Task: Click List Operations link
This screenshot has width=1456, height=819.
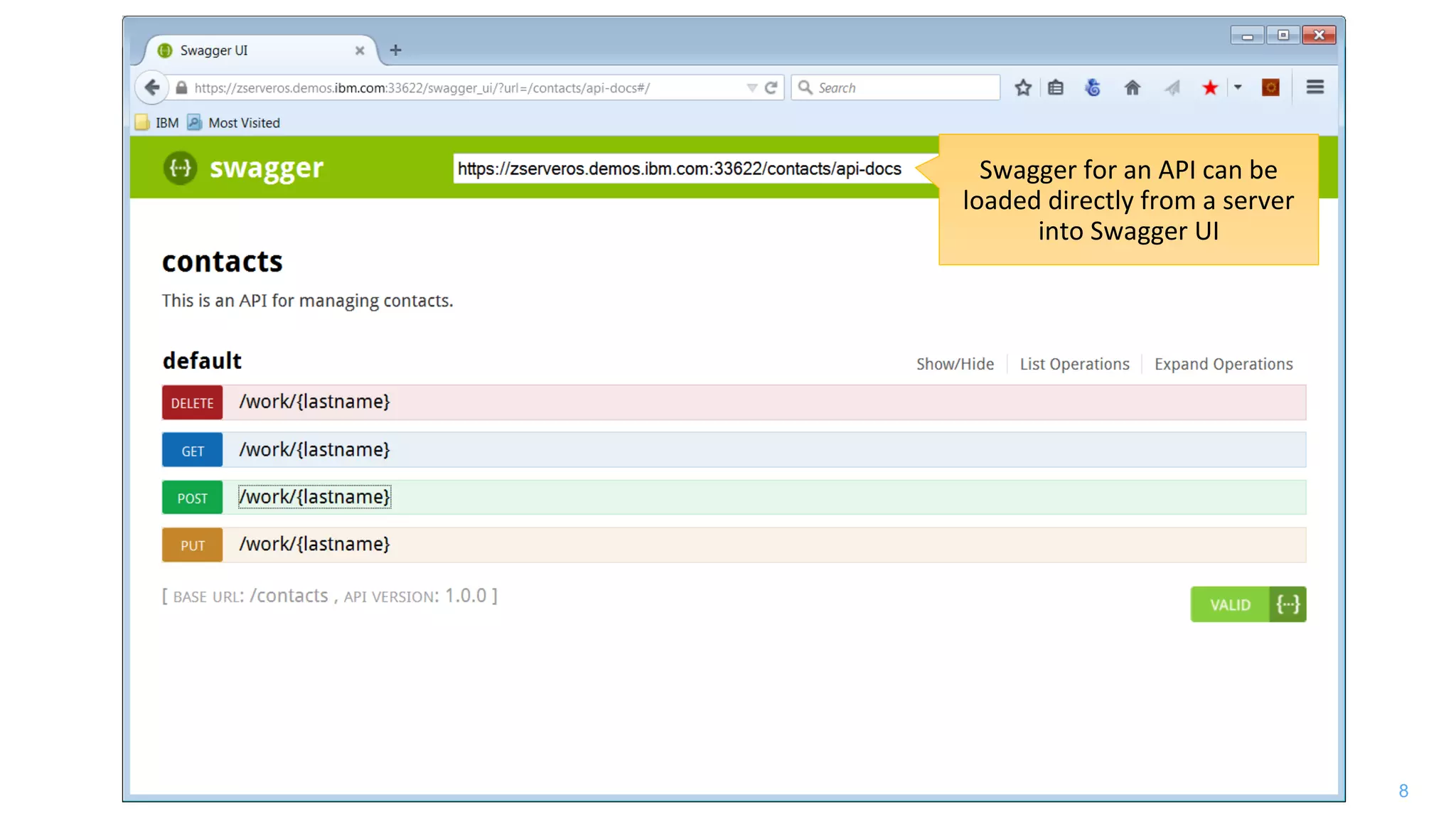Action: point(1074,364)
